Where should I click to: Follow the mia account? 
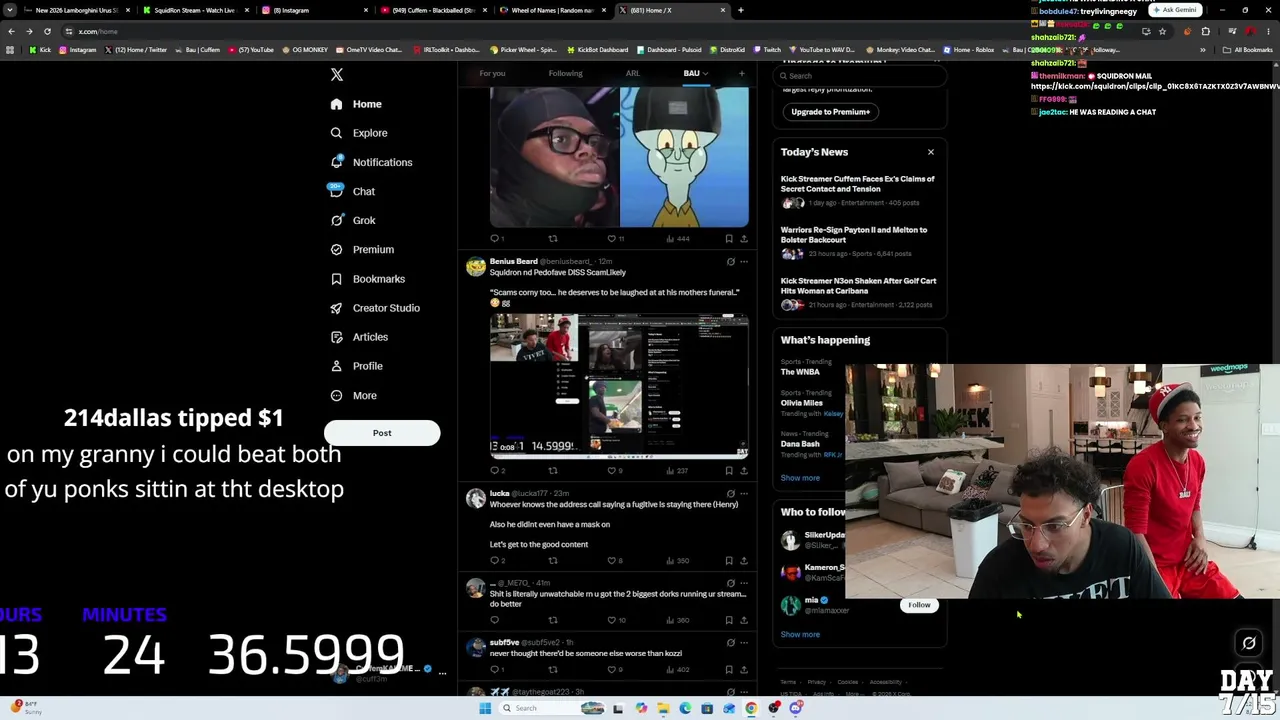pos(919,605)
